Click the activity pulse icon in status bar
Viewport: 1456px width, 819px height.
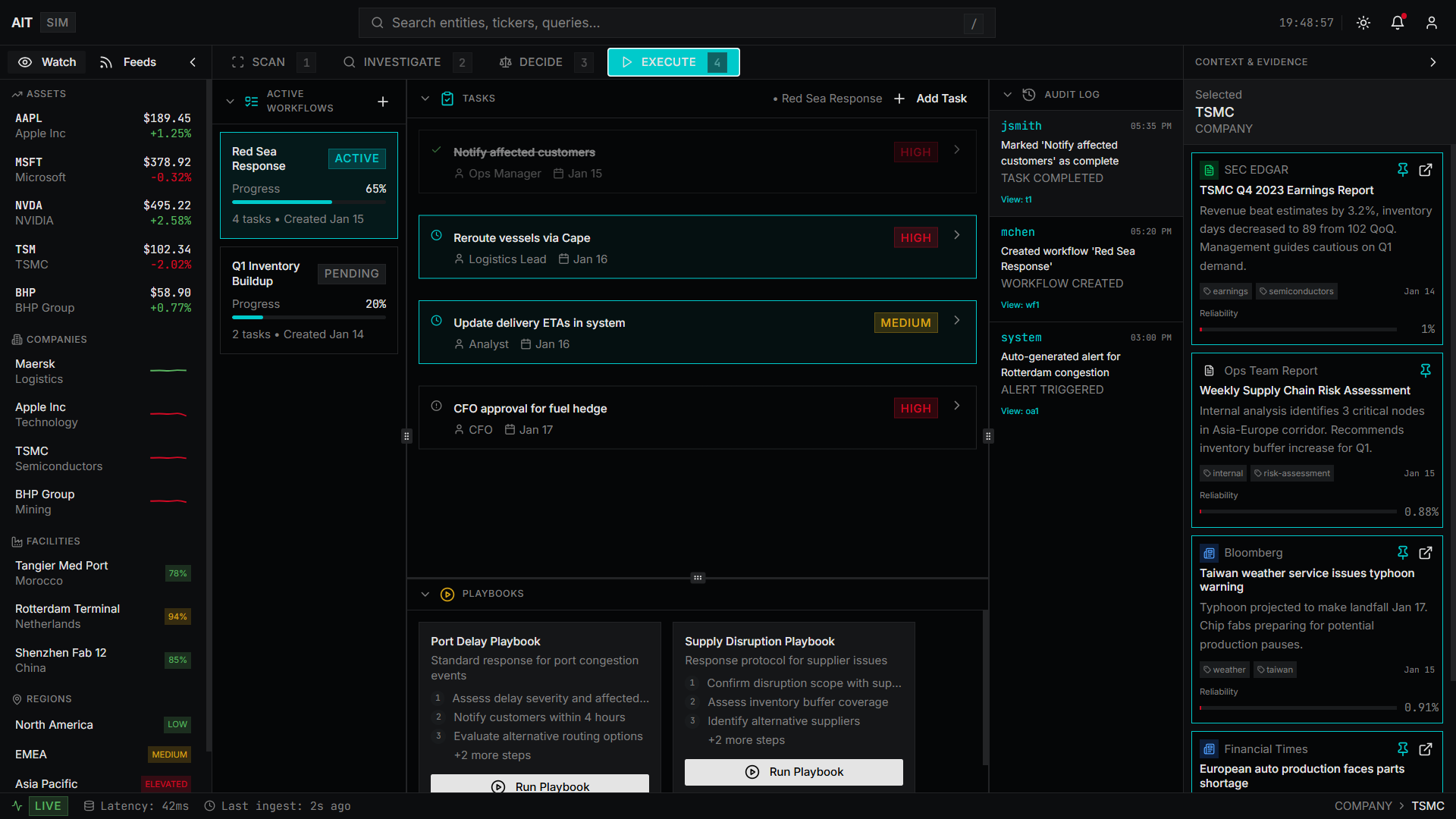tap(17, 806)
